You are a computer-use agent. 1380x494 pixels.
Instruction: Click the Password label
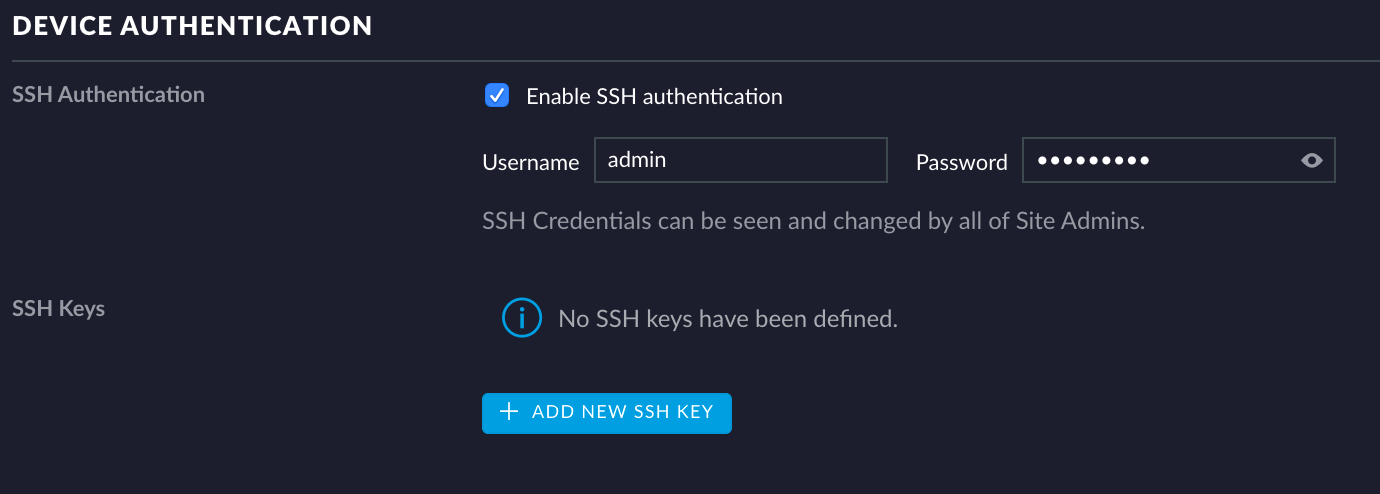(961, 162)
